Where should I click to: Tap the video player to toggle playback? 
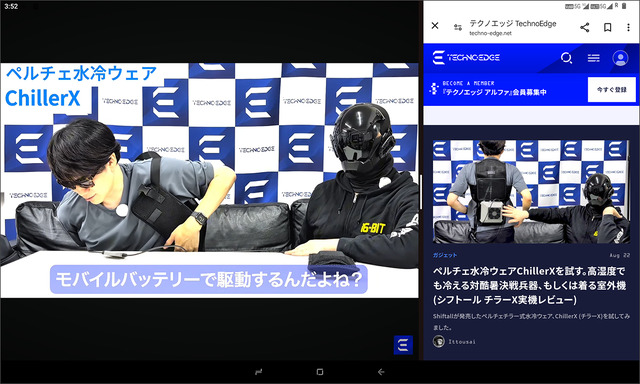point(209,180)
